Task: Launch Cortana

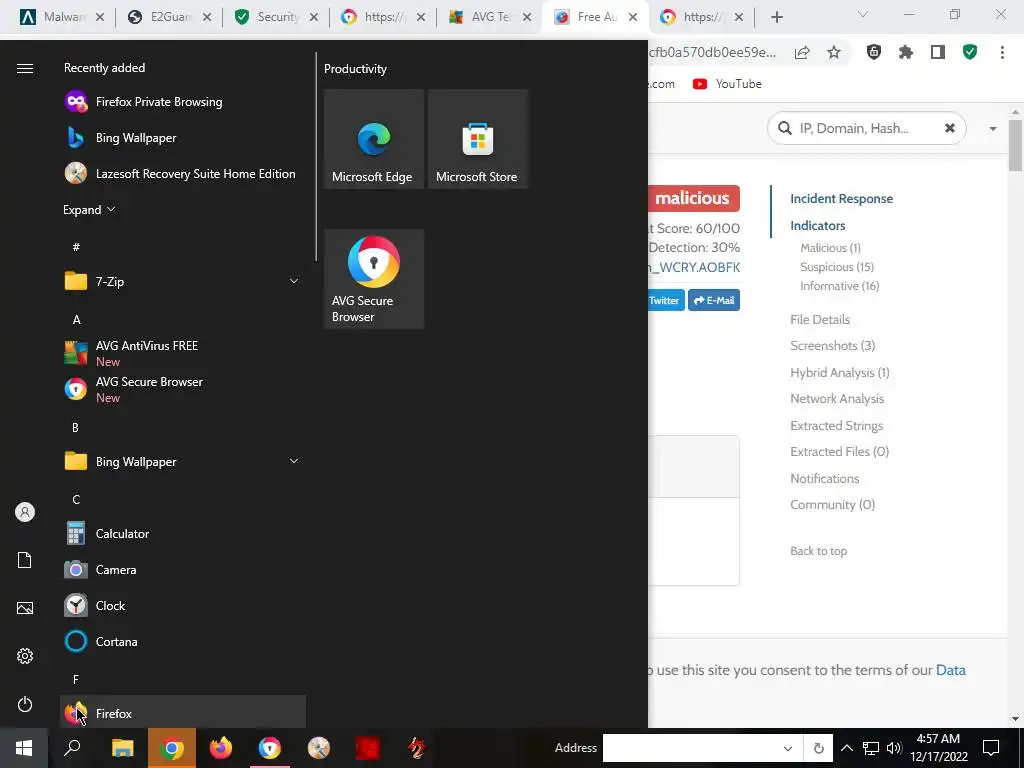Action: coord(184,641)
